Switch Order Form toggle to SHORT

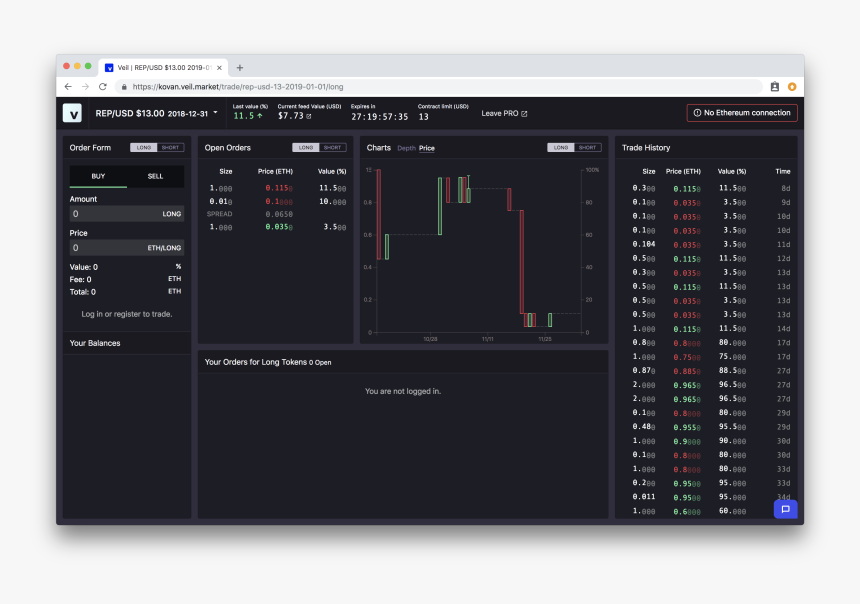tap(171, 148)
